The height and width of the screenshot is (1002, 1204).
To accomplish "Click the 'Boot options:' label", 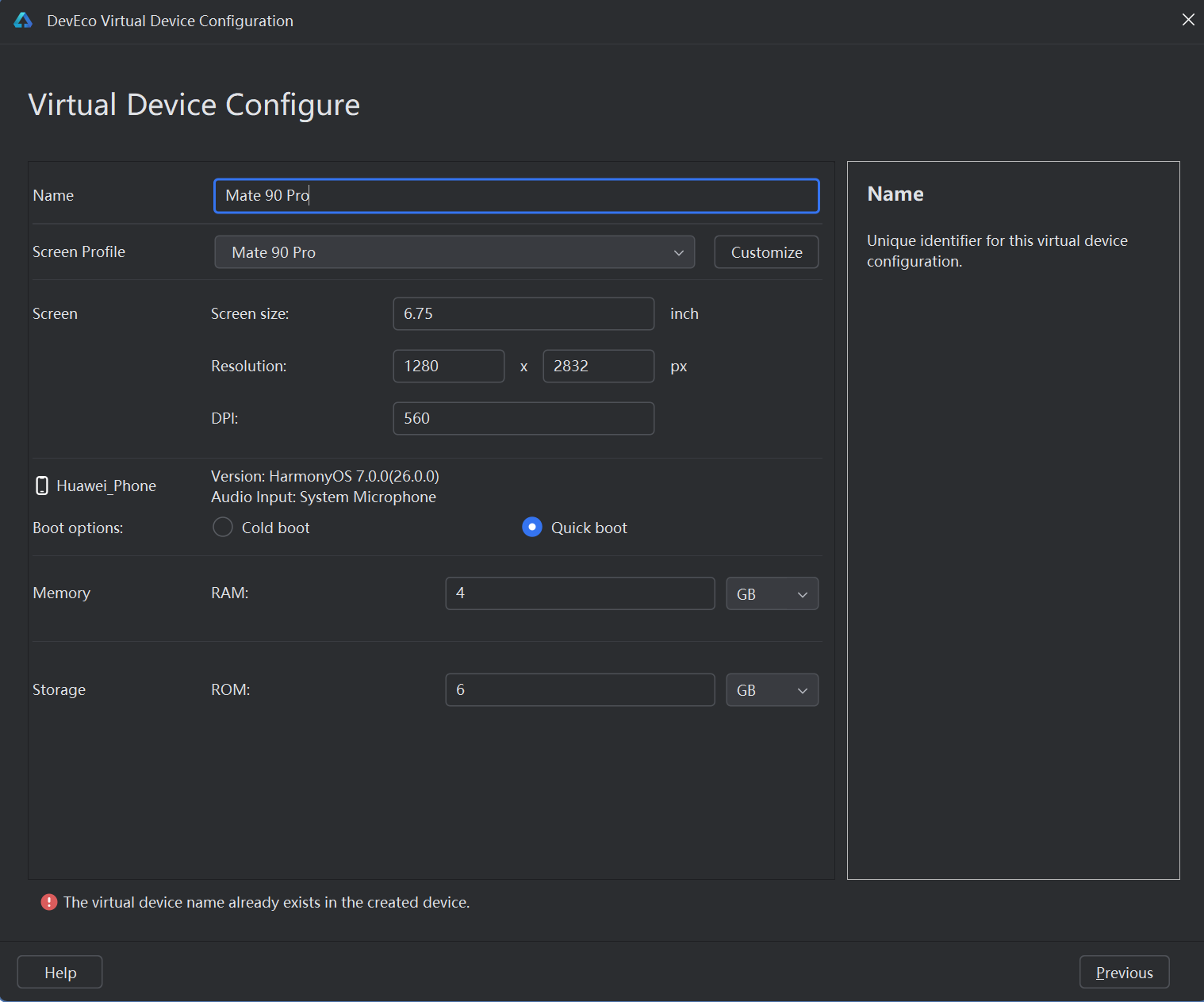I will click(78, 528).
